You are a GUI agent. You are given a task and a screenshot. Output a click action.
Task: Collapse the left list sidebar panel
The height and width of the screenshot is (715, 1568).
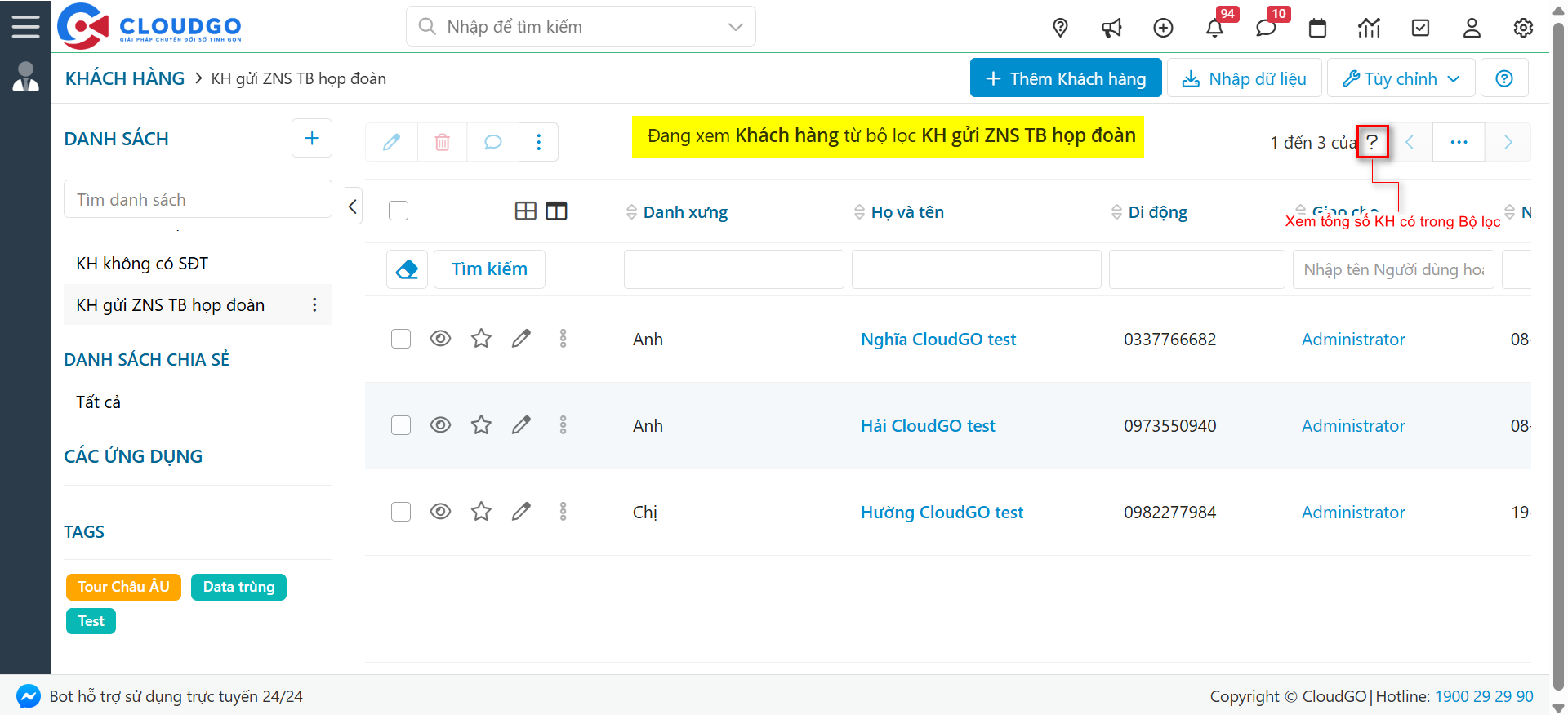pyautogui.click(x=353, y=207)
